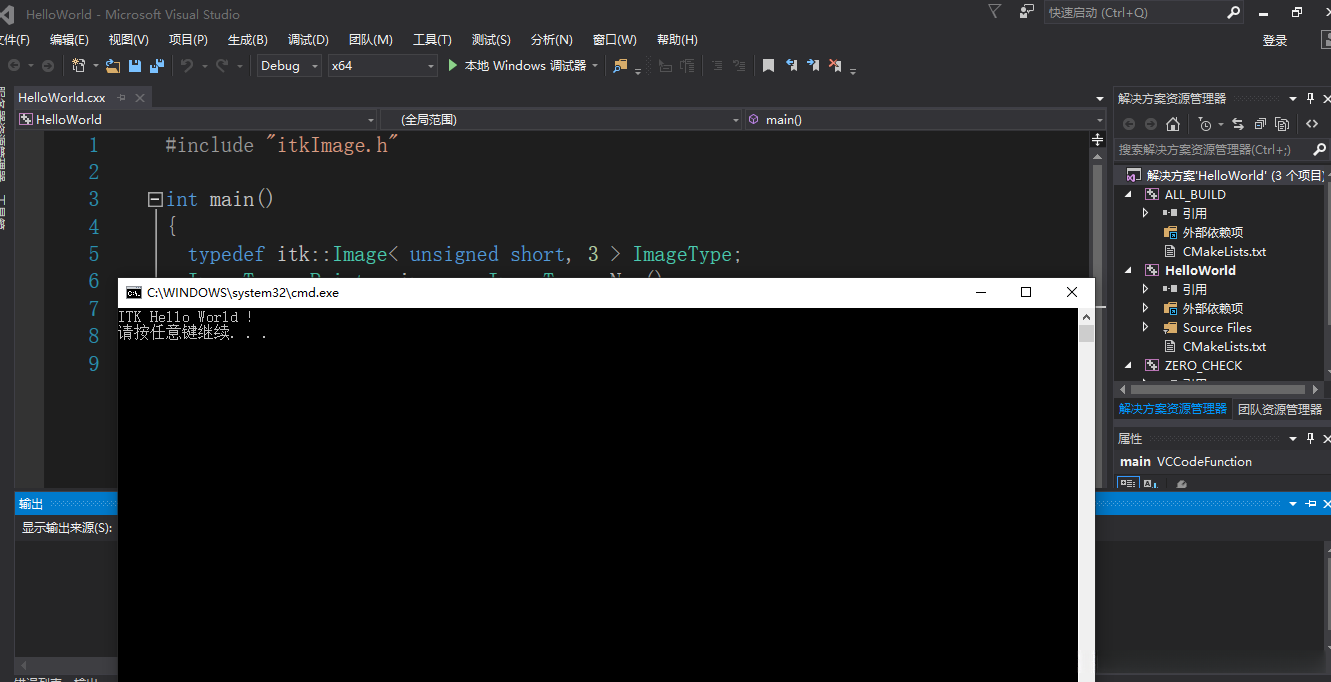Viewport: 1331px width, 682px height.
Task: Toggle Show All Files in Solution Explorer
Action: 1281,124
